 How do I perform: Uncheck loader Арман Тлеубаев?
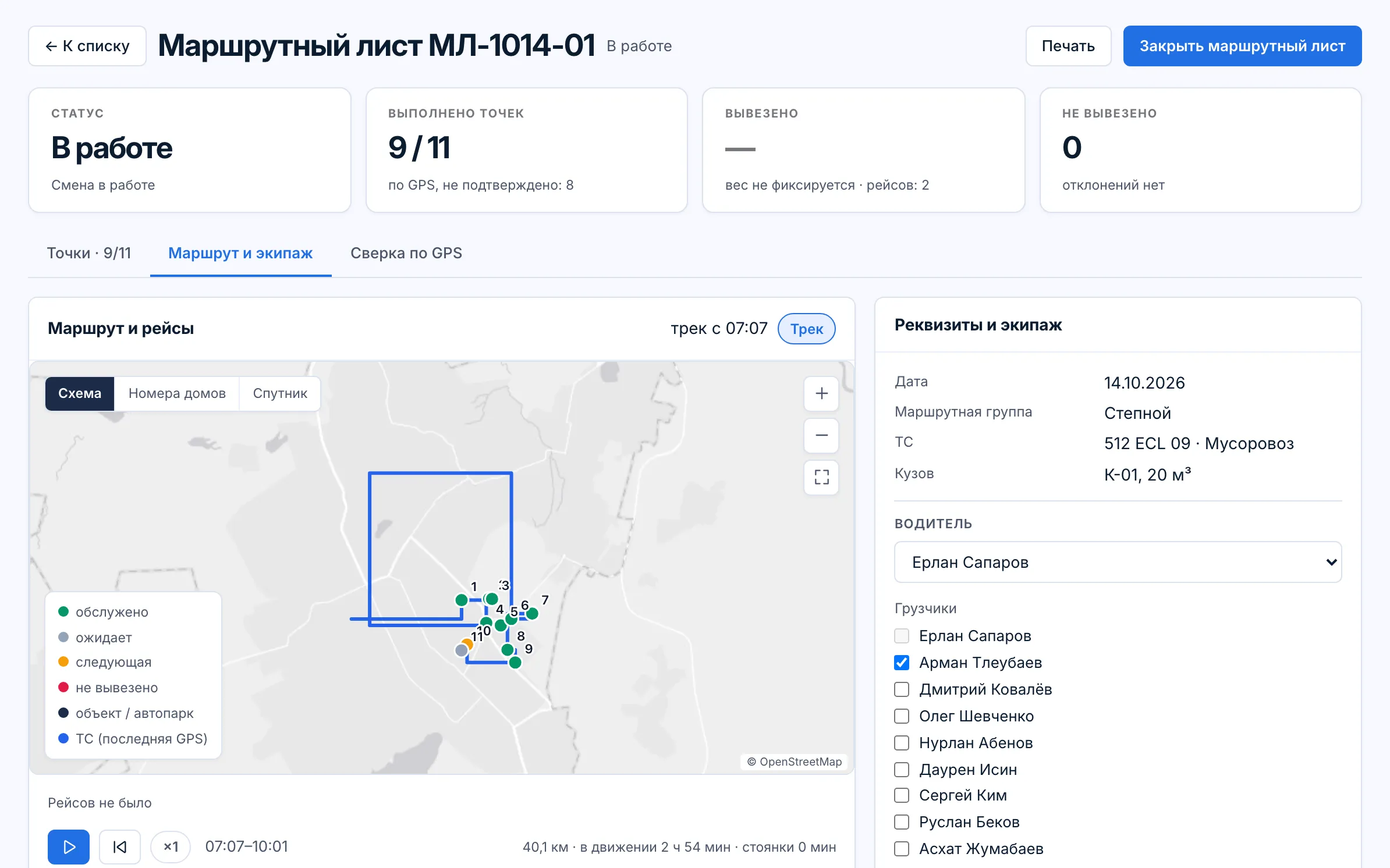point(902,663)
